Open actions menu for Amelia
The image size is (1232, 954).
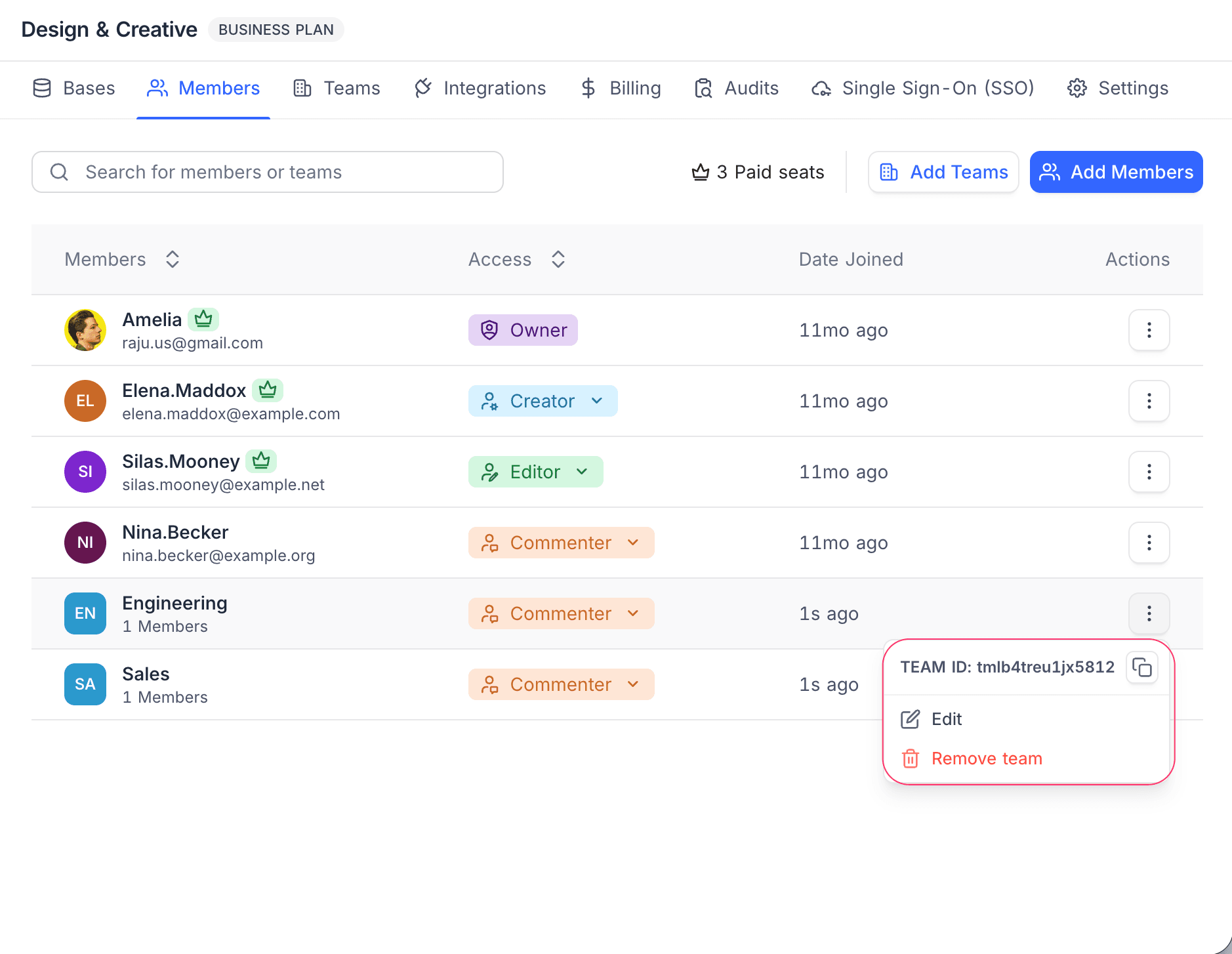tap(1149, 330)
